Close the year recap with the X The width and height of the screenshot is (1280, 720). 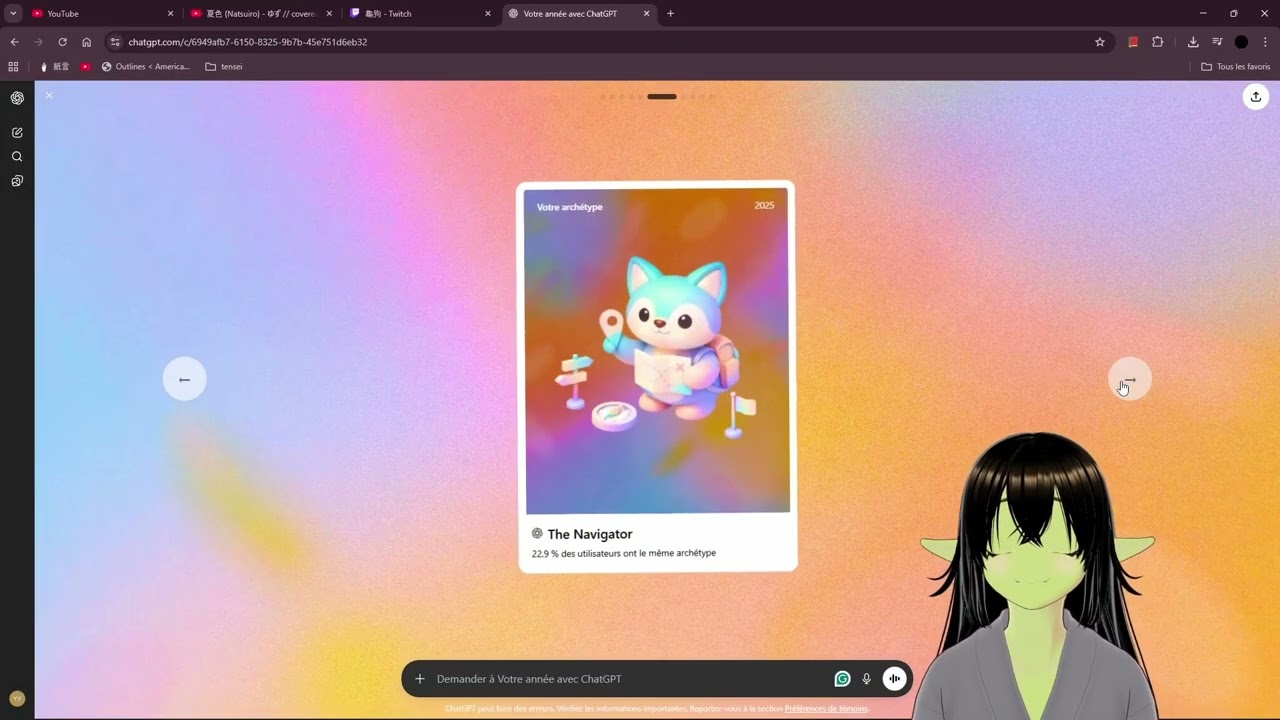[x=49, y=95]
